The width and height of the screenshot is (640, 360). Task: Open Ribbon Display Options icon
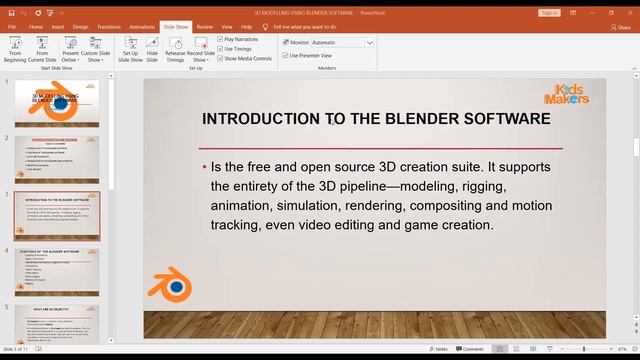tap(573, 13)
